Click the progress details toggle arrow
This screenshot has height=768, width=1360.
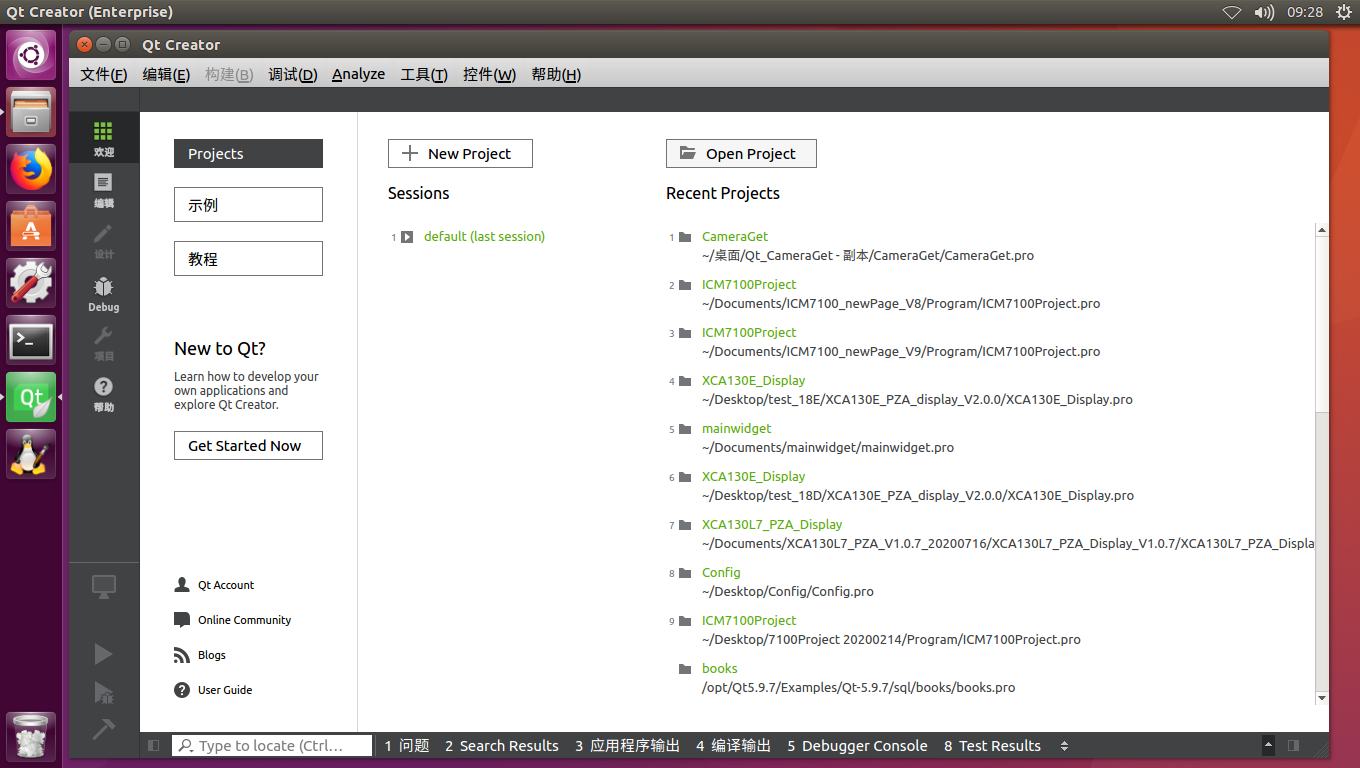[1269, 746]
